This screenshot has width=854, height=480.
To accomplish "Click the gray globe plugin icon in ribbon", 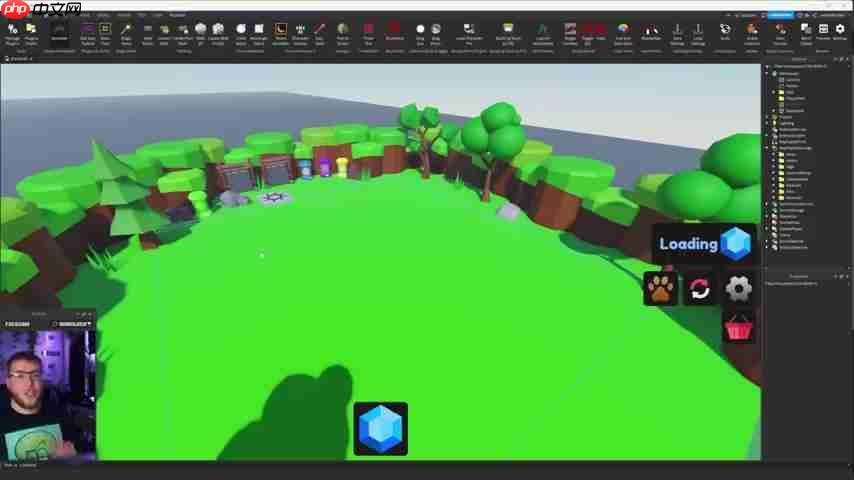I will (436, 29).
